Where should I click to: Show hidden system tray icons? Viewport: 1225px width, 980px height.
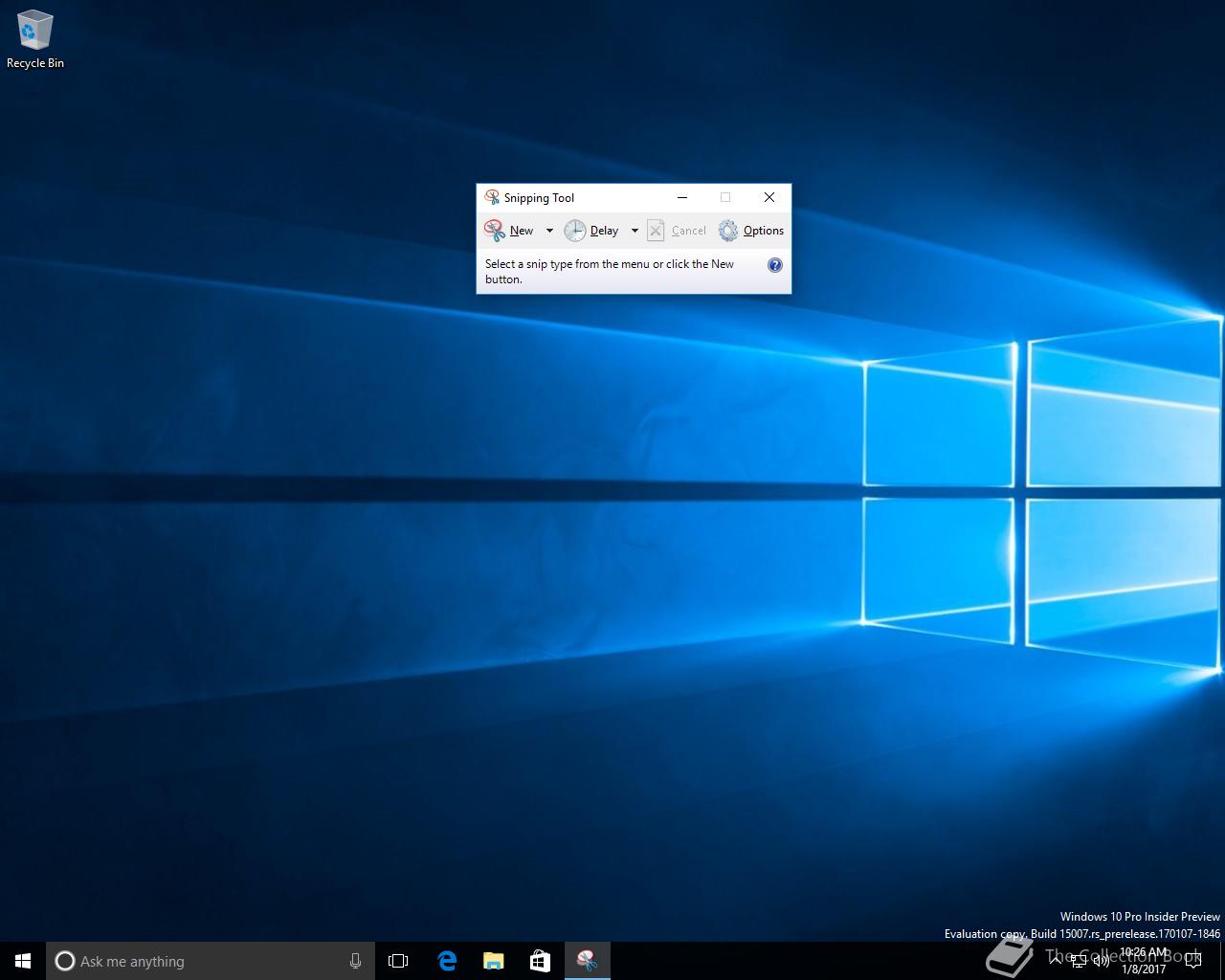pyautogui.click(x=1055, y=961)
